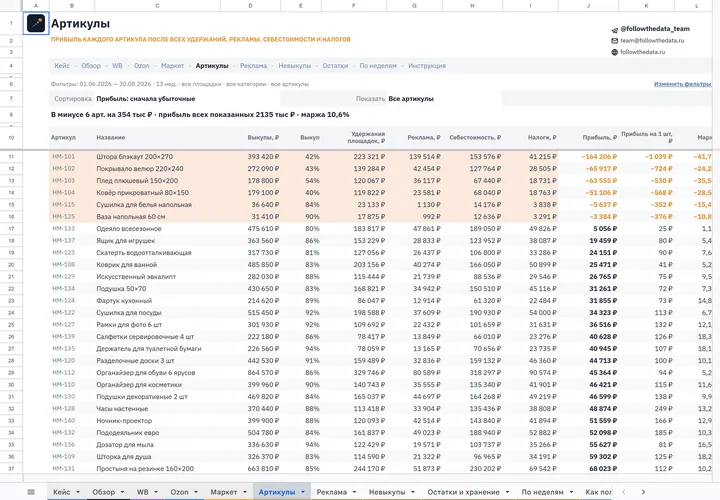Click the dashboard logo icon in cell A1
The image size is (720, 500).
coord(36,23)
